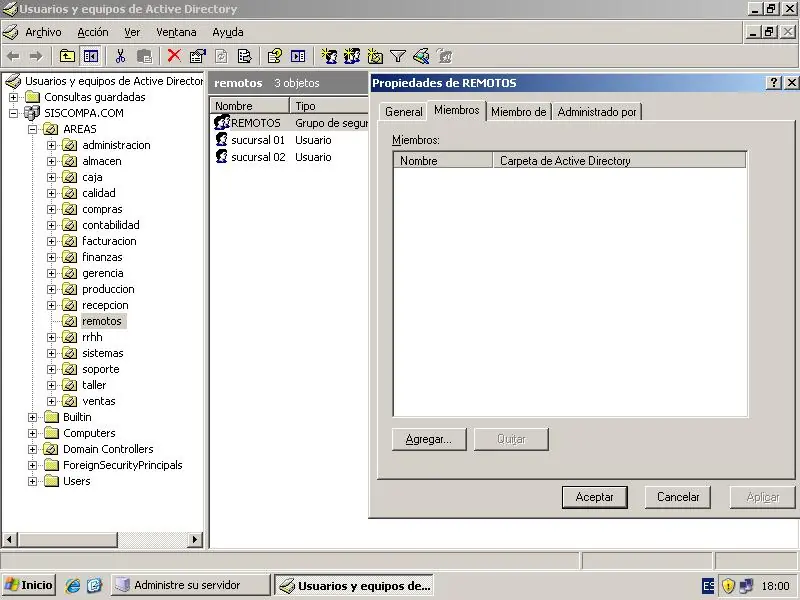800x600 pixels.
Task: Select ForeignSecurityPrincipals in the tree
Action: pos(122,465)
